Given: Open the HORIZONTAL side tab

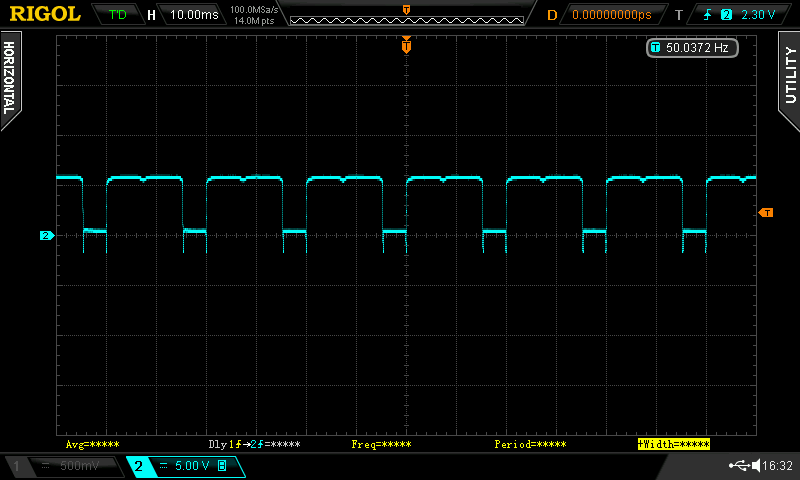Looking at the screenshot, I should click(x=10, y=77).
